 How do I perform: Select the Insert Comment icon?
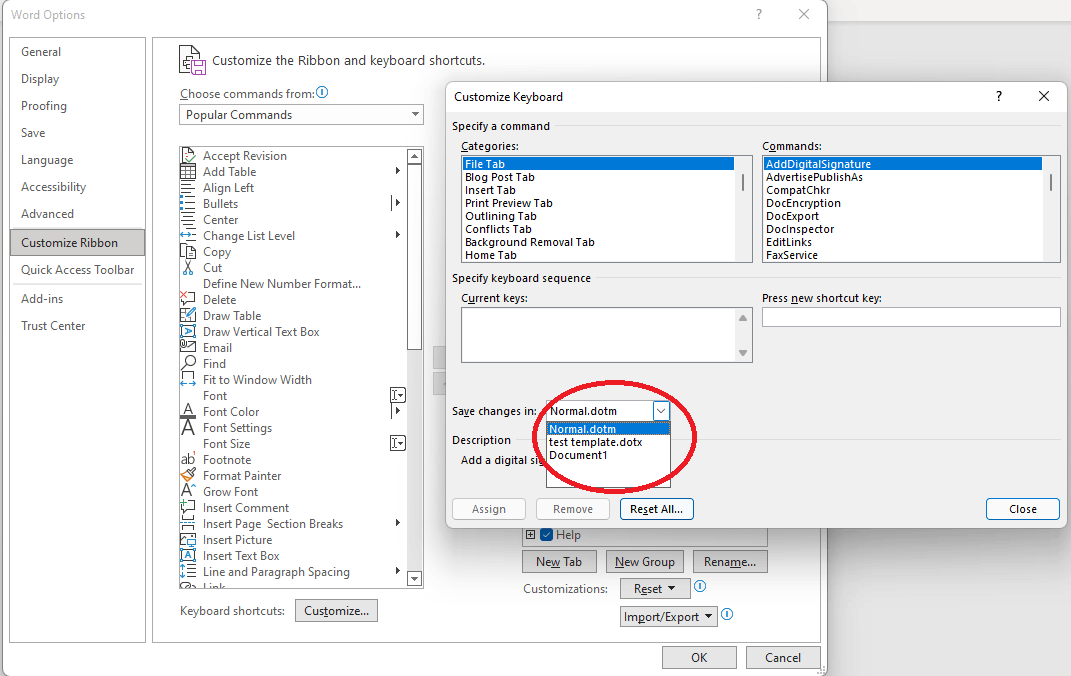coord(188,507)
